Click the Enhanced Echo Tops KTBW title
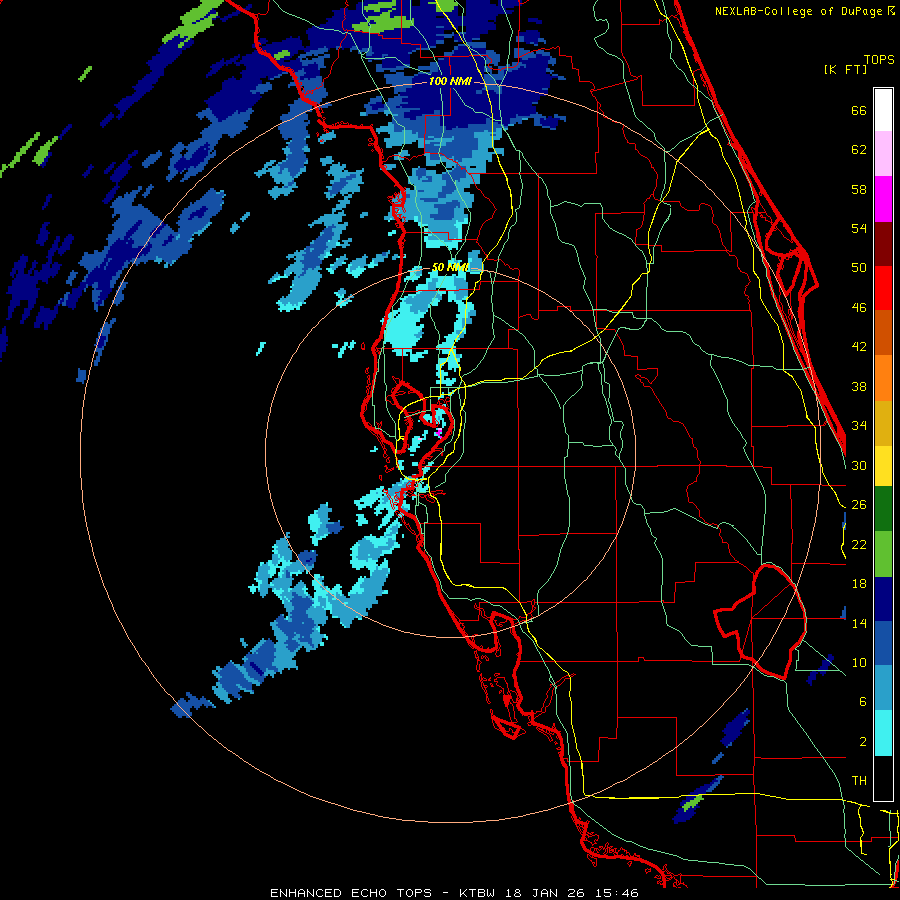The width and height of the screenshot is (900, 900). click(x=454, y=893)
